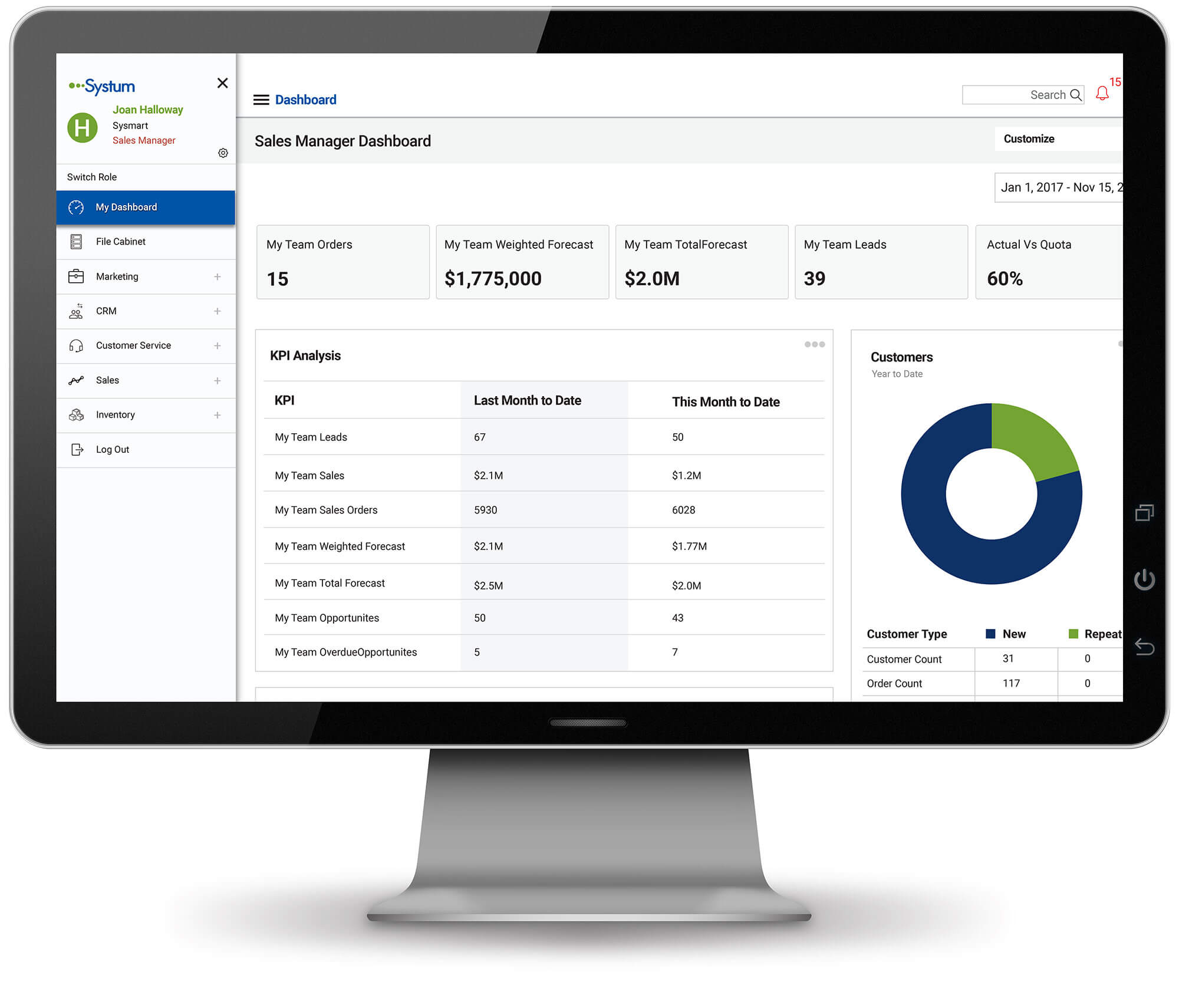Viewport: 1179px width, 1008px height.
Task: Click the Switch Role link
Action: [x=92, y=177]
